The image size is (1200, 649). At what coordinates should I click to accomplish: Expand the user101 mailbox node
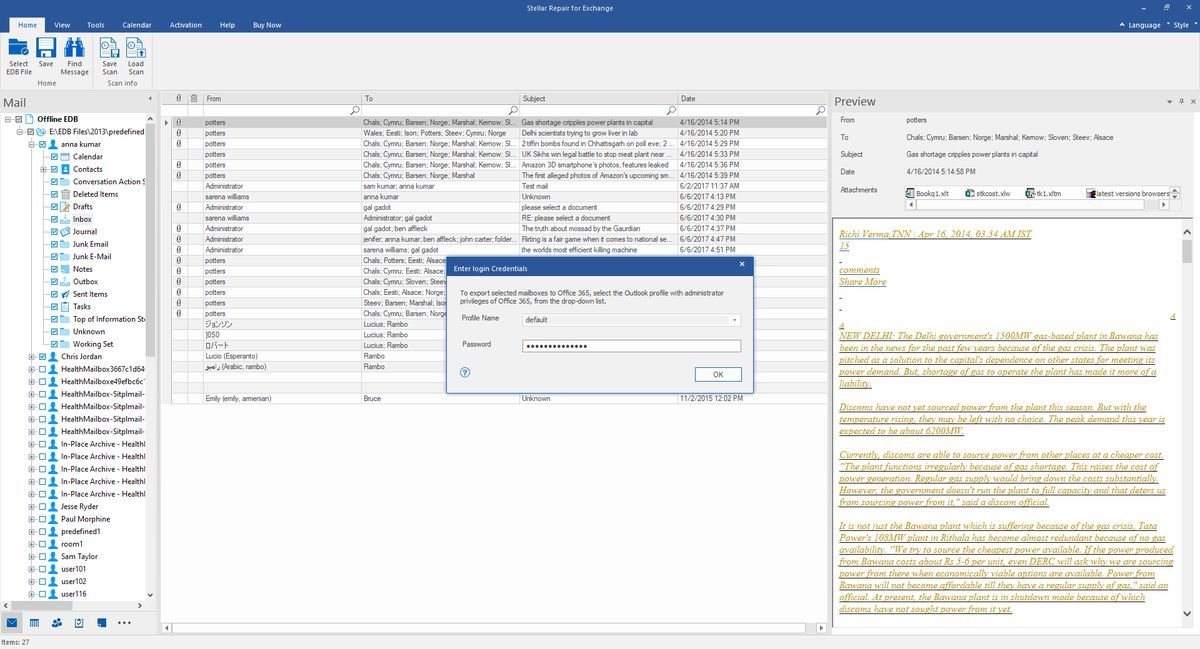(31, 569)
